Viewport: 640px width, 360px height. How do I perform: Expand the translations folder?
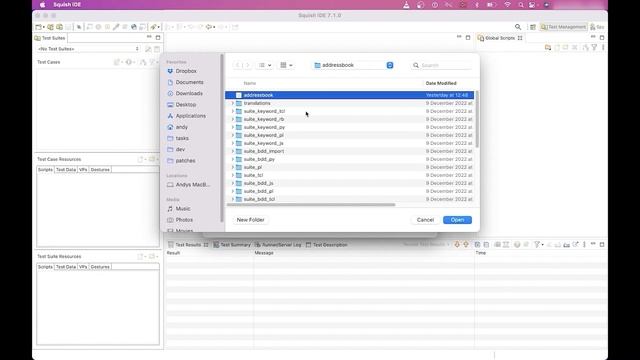pyautogui.click(x=233, y=103)
